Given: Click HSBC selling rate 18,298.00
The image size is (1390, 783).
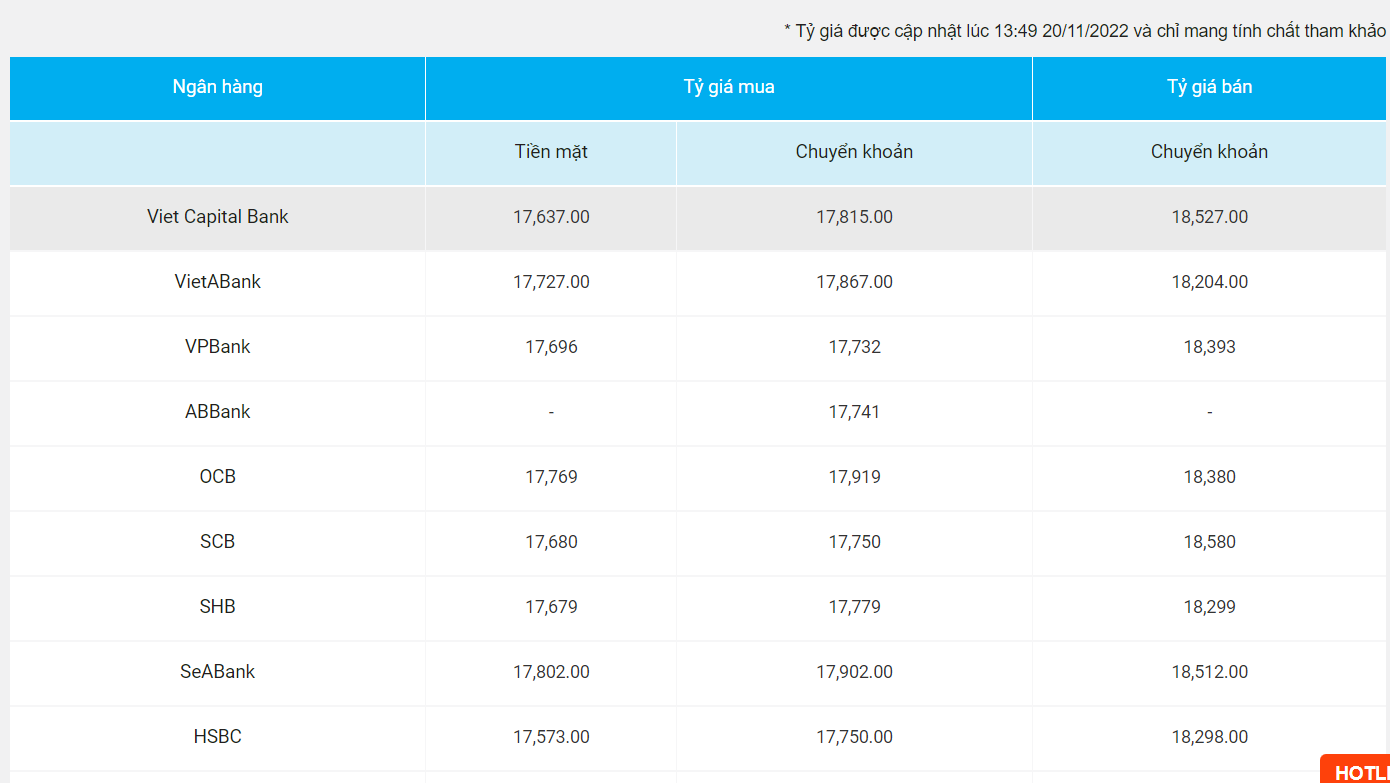Looking at the screenshot, I should [x=1209, y=737].
